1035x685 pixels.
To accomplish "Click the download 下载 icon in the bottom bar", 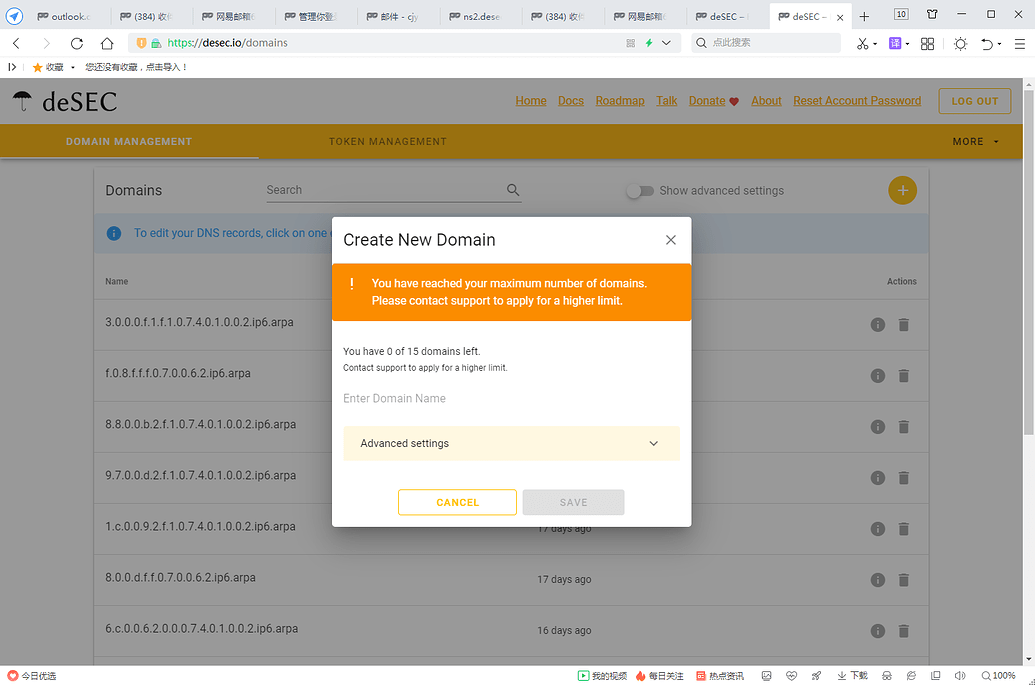I will 848,675.
